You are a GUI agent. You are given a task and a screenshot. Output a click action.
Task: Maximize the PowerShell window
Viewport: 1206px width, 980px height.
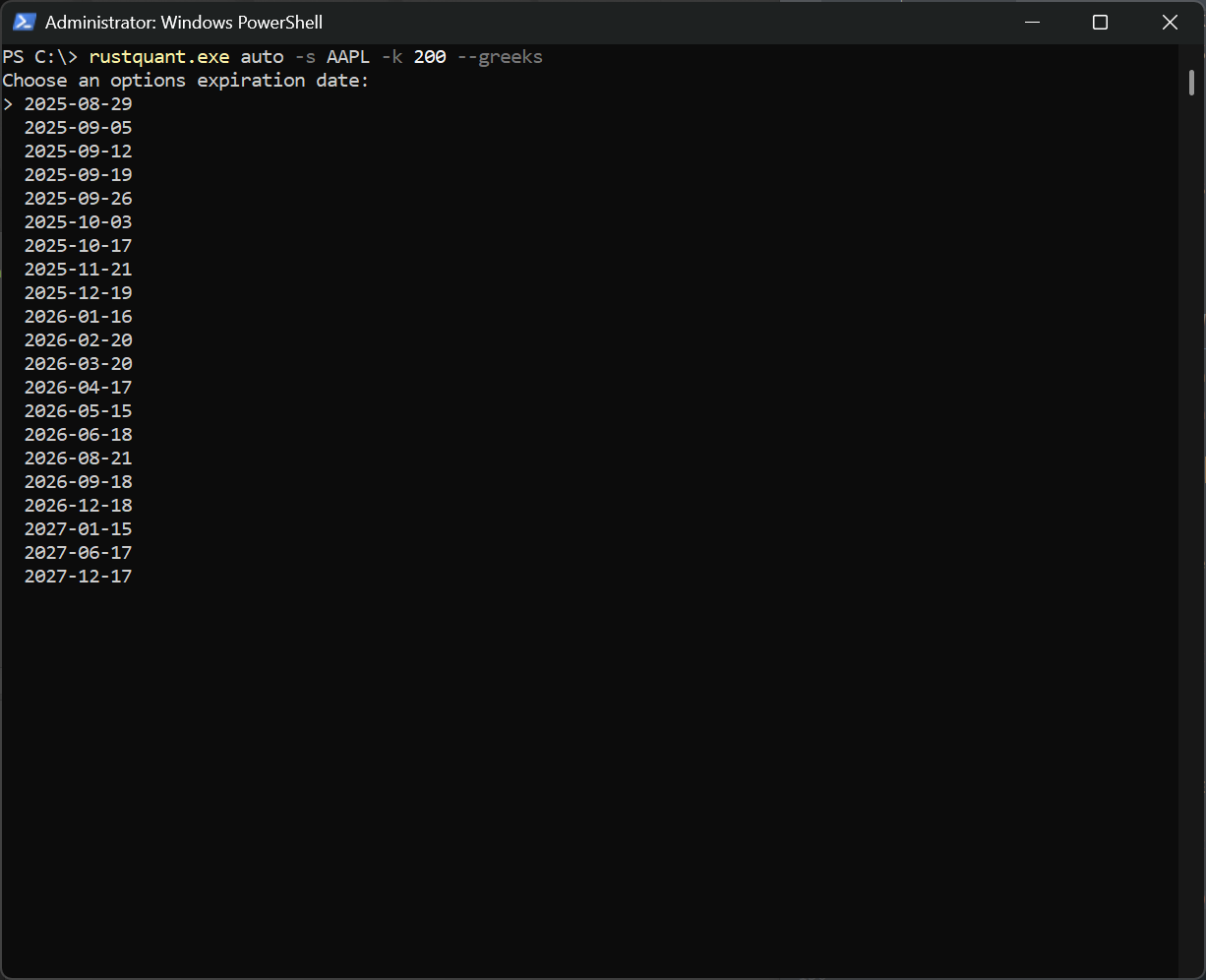1101,22
